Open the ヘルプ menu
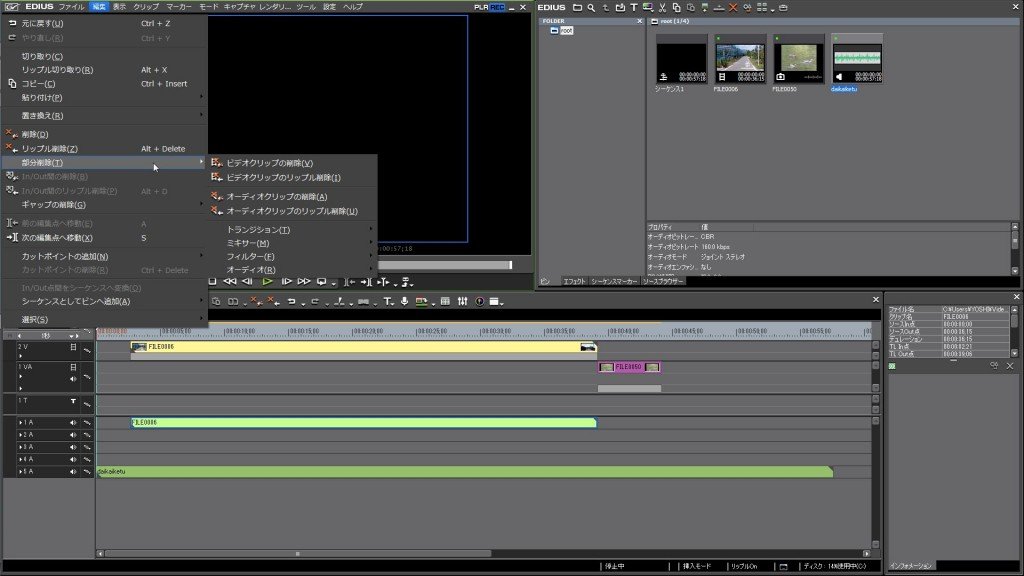This screenshot has width=1024, height=576. coord(353,7)
